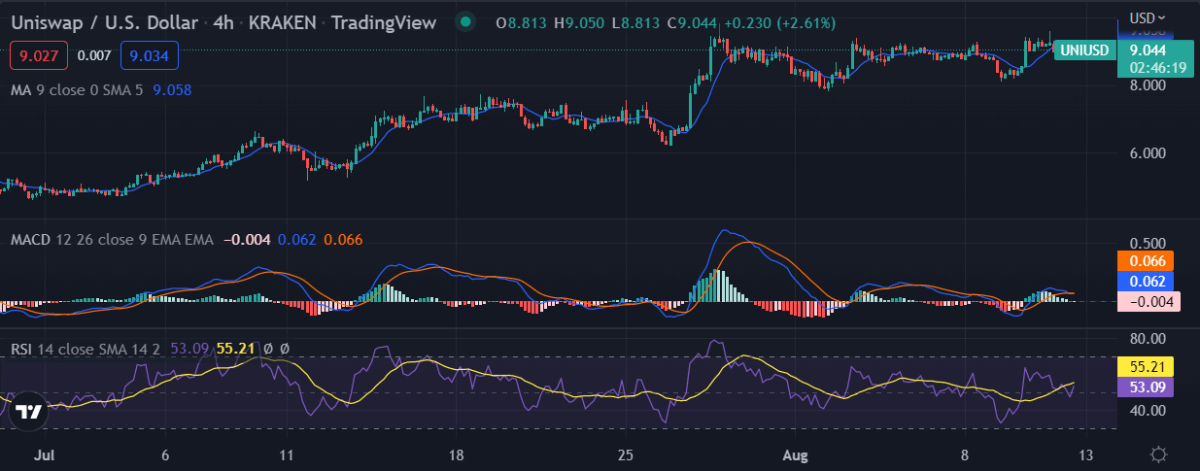Click the orange 0.066 label on the MACD axis

(1145, 261)
